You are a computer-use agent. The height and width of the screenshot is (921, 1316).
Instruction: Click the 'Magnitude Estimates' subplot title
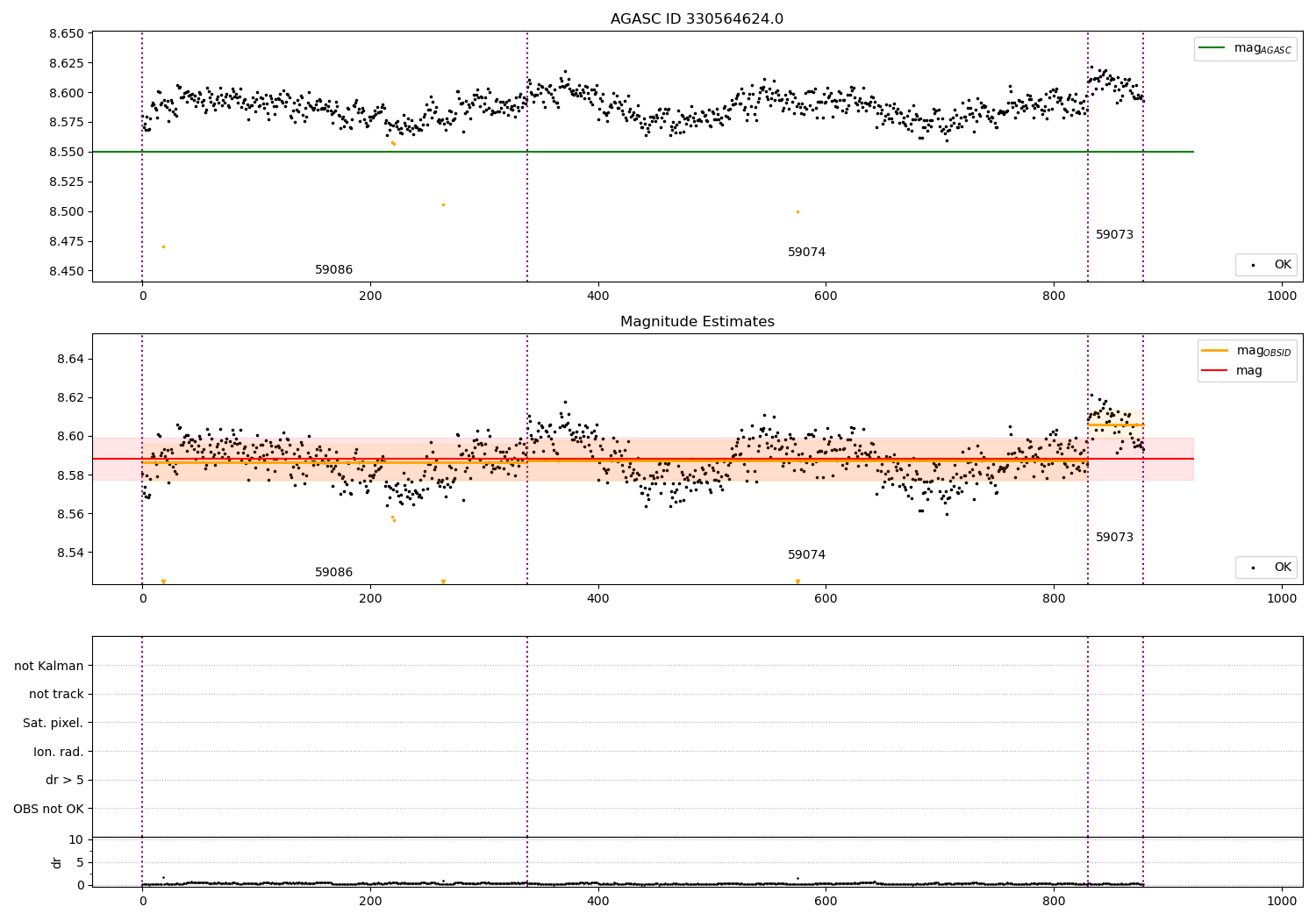click(697, 322)
